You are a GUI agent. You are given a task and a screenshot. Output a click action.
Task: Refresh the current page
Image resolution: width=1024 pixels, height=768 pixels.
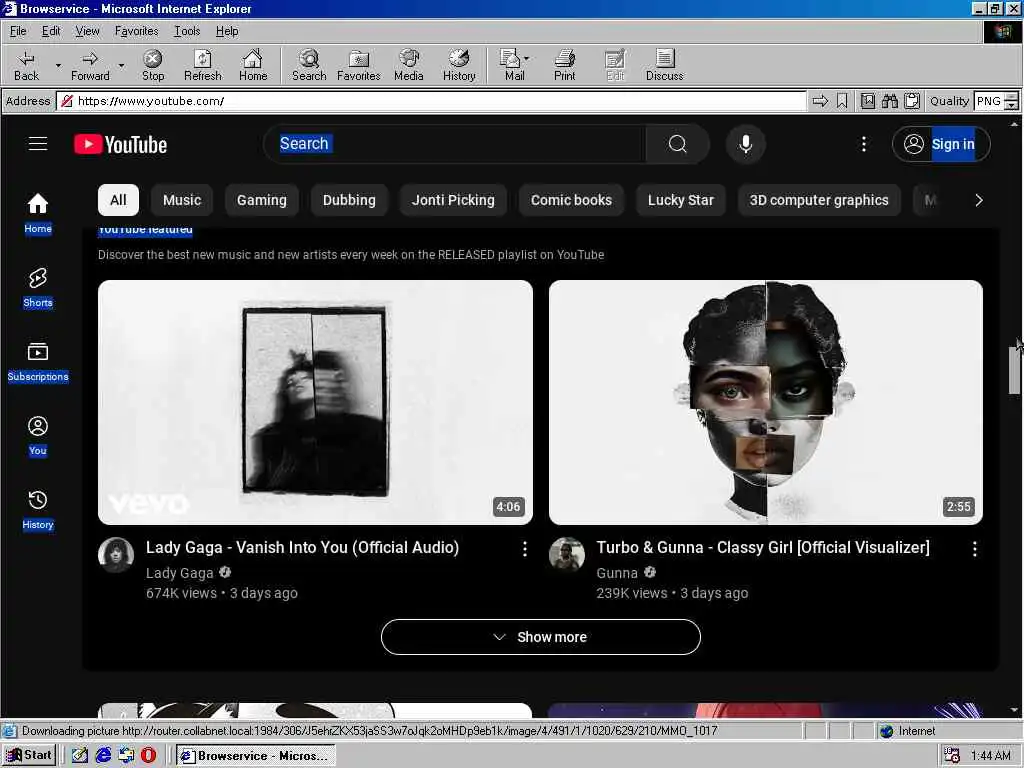[202, 65]
